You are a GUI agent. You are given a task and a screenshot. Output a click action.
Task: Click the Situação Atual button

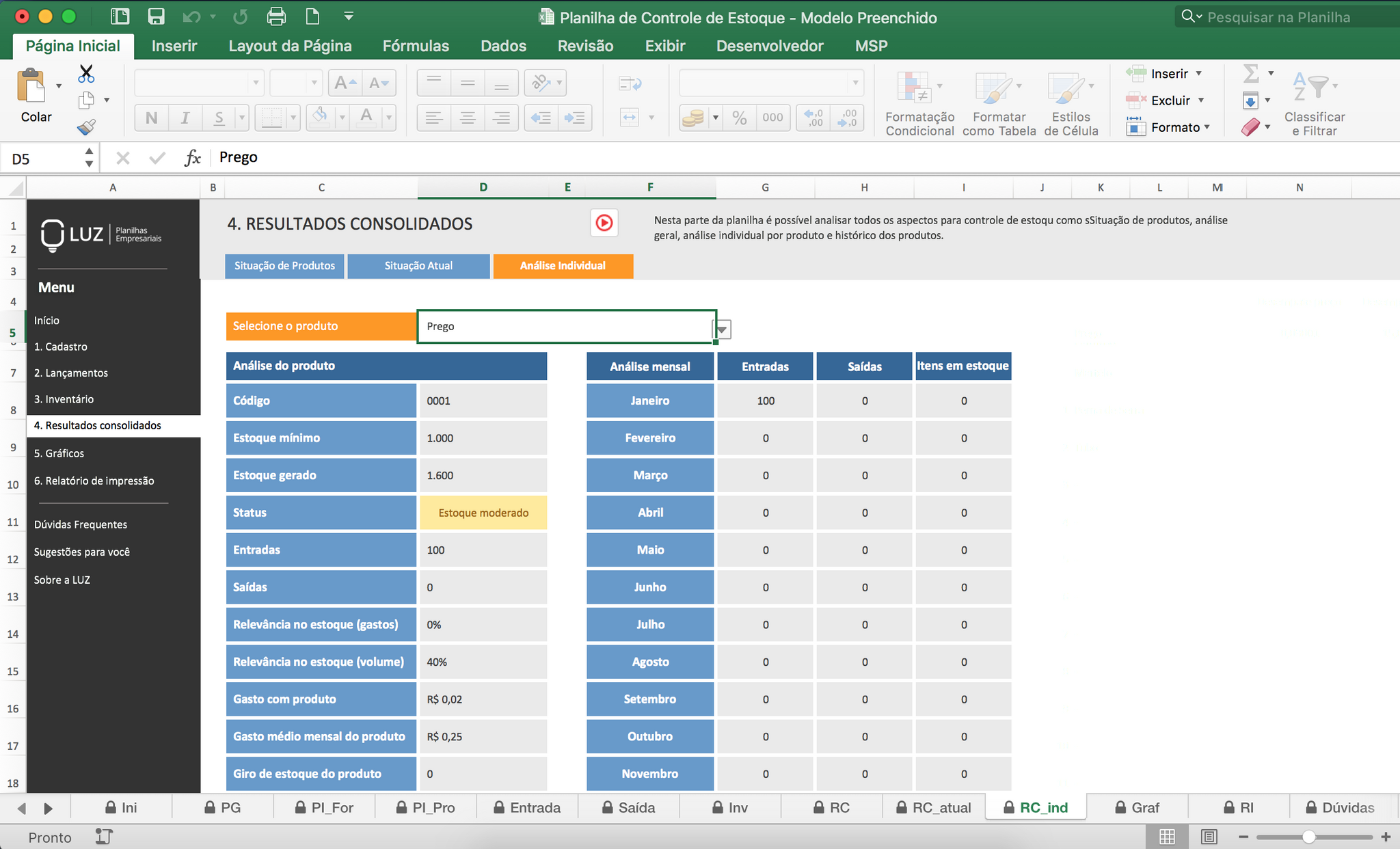tap(418, 266)
